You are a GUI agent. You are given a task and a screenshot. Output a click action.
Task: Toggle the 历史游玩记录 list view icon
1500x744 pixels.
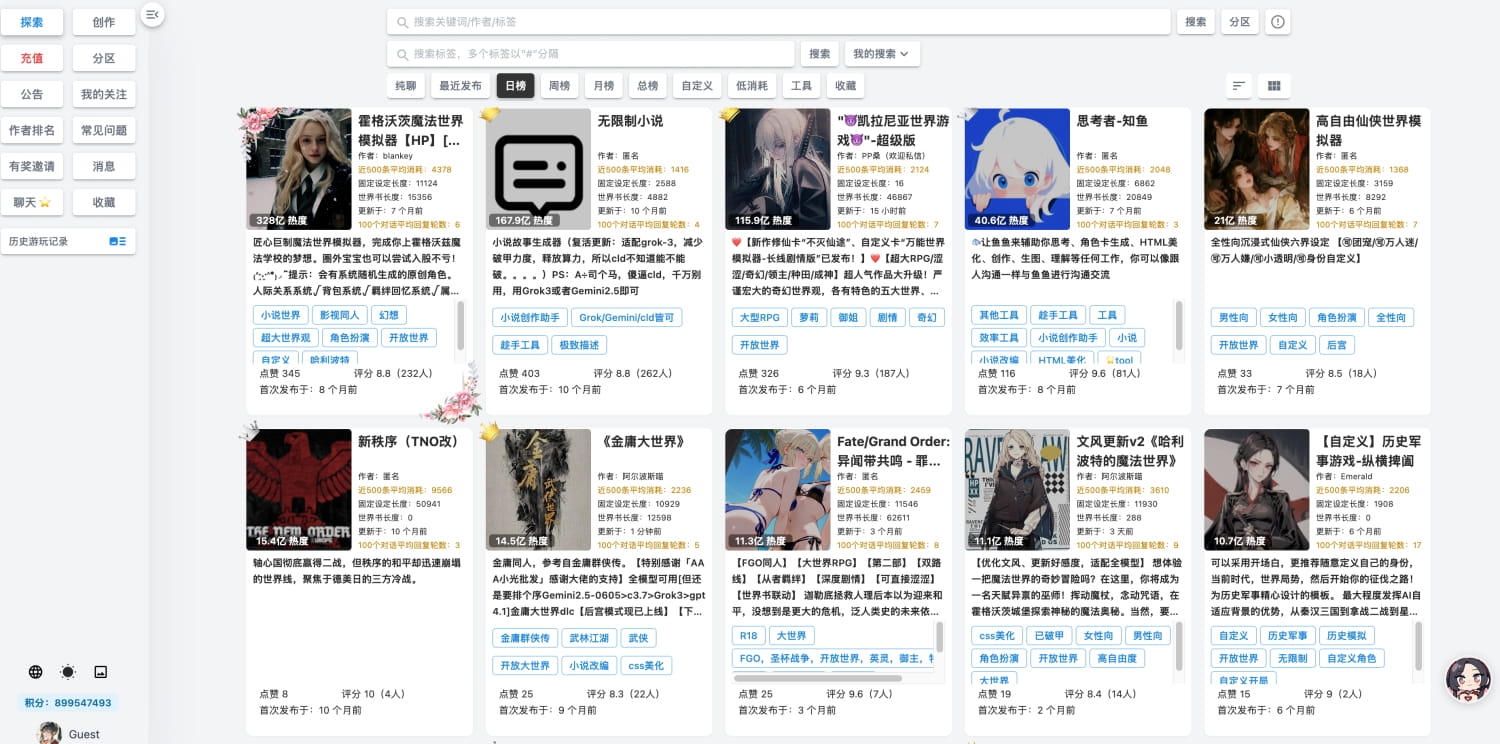coord(117,241)
